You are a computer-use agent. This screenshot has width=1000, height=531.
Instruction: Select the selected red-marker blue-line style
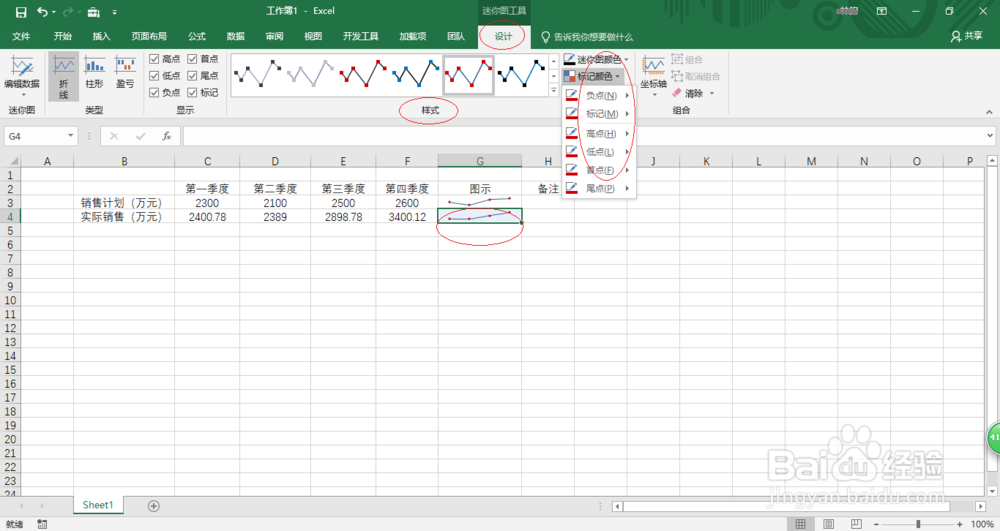(x=469, y=74)
